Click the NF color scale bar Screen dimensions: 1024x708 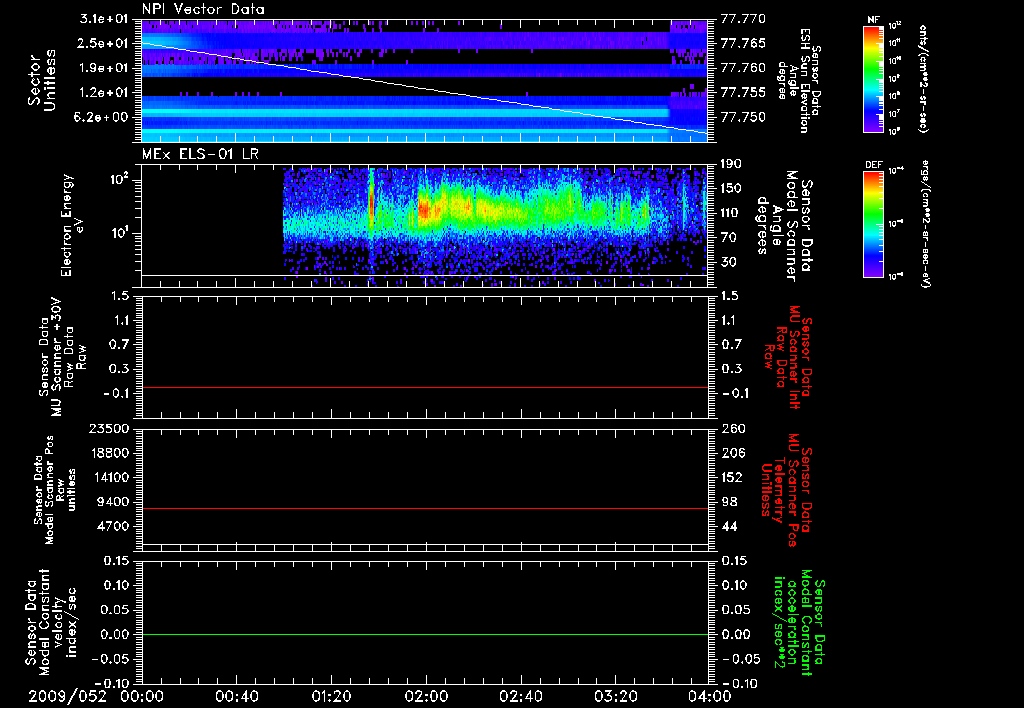(x=873, y=79)
